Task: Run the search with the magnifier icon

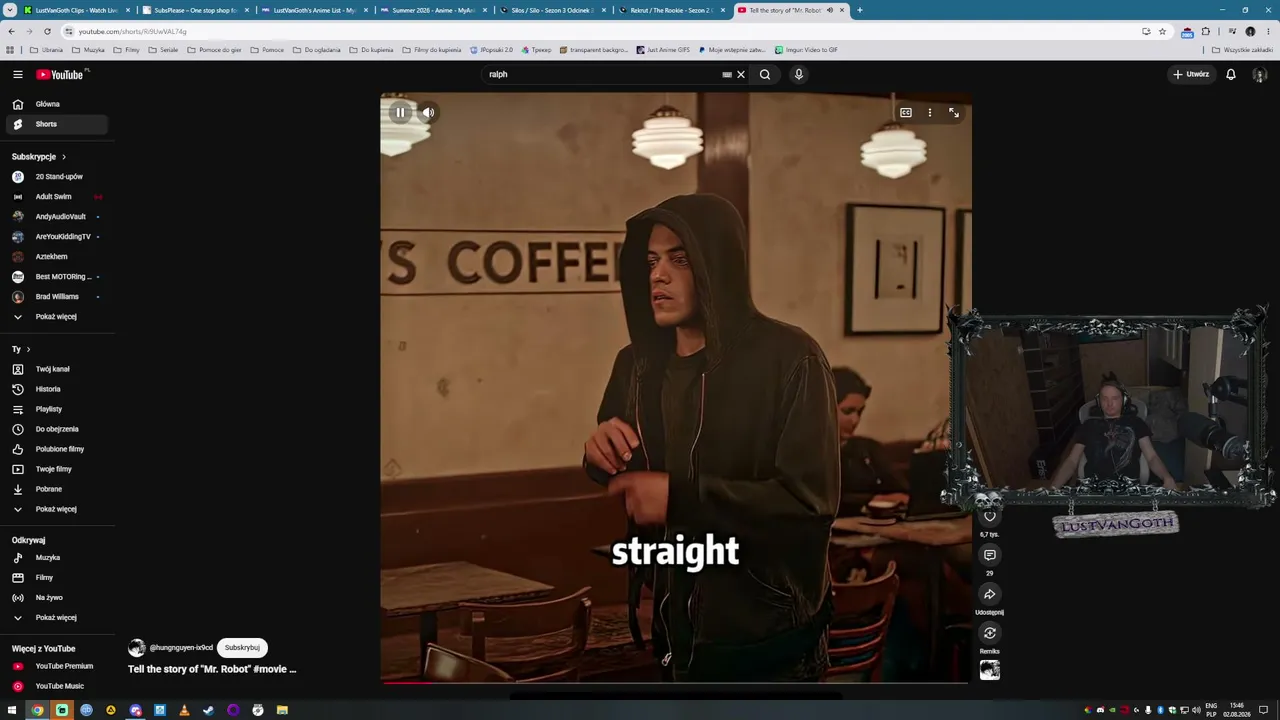Action: pos(765,74)
